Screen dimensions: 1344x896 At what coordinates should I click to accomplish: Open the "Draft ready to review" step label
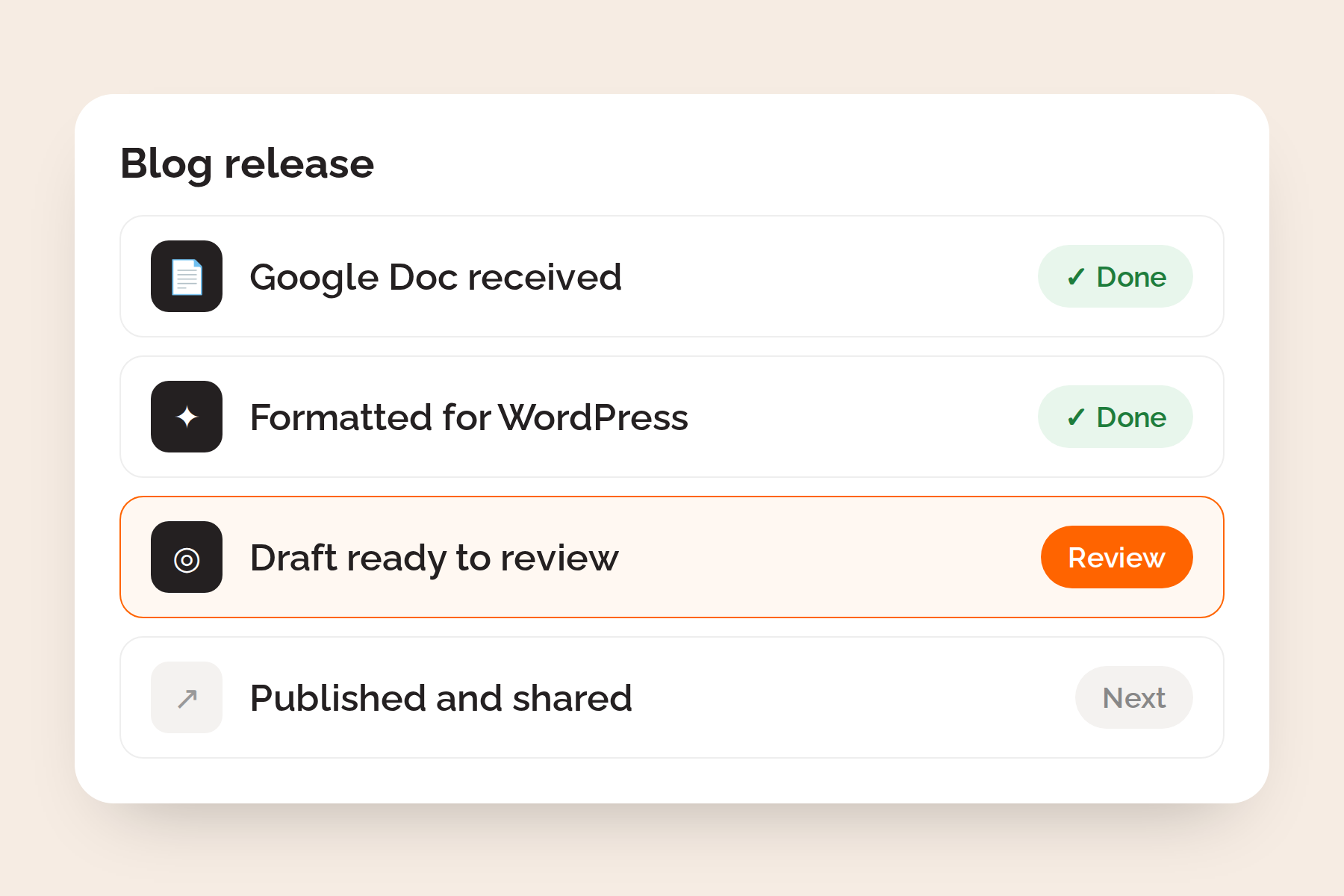click(x=435, y=559)
